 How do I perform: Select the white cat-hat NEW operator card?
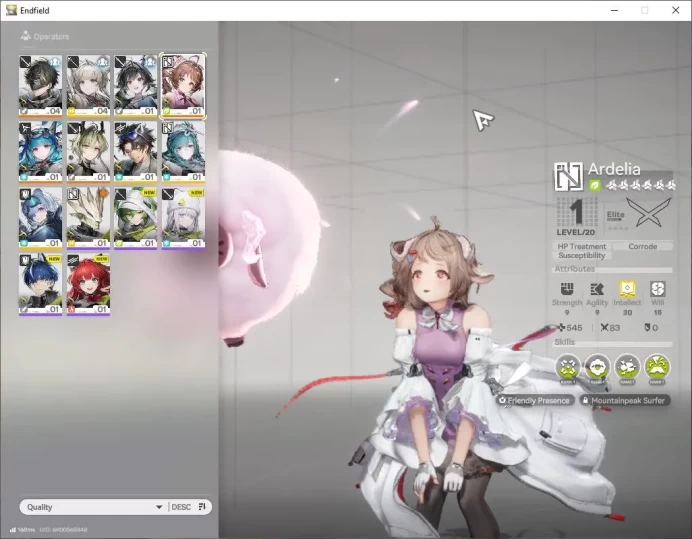(183, 218)
